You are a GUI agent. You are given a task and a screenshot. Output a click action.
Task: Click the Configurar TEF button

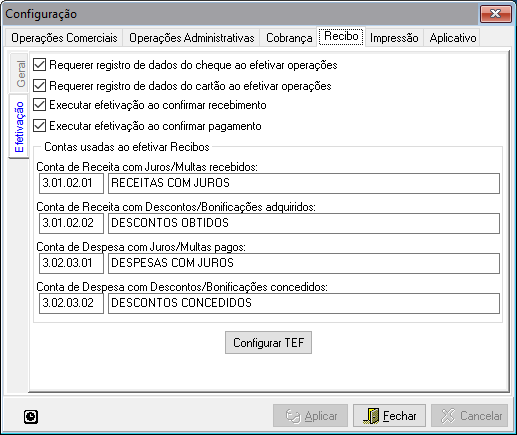[x=268, y=342]
